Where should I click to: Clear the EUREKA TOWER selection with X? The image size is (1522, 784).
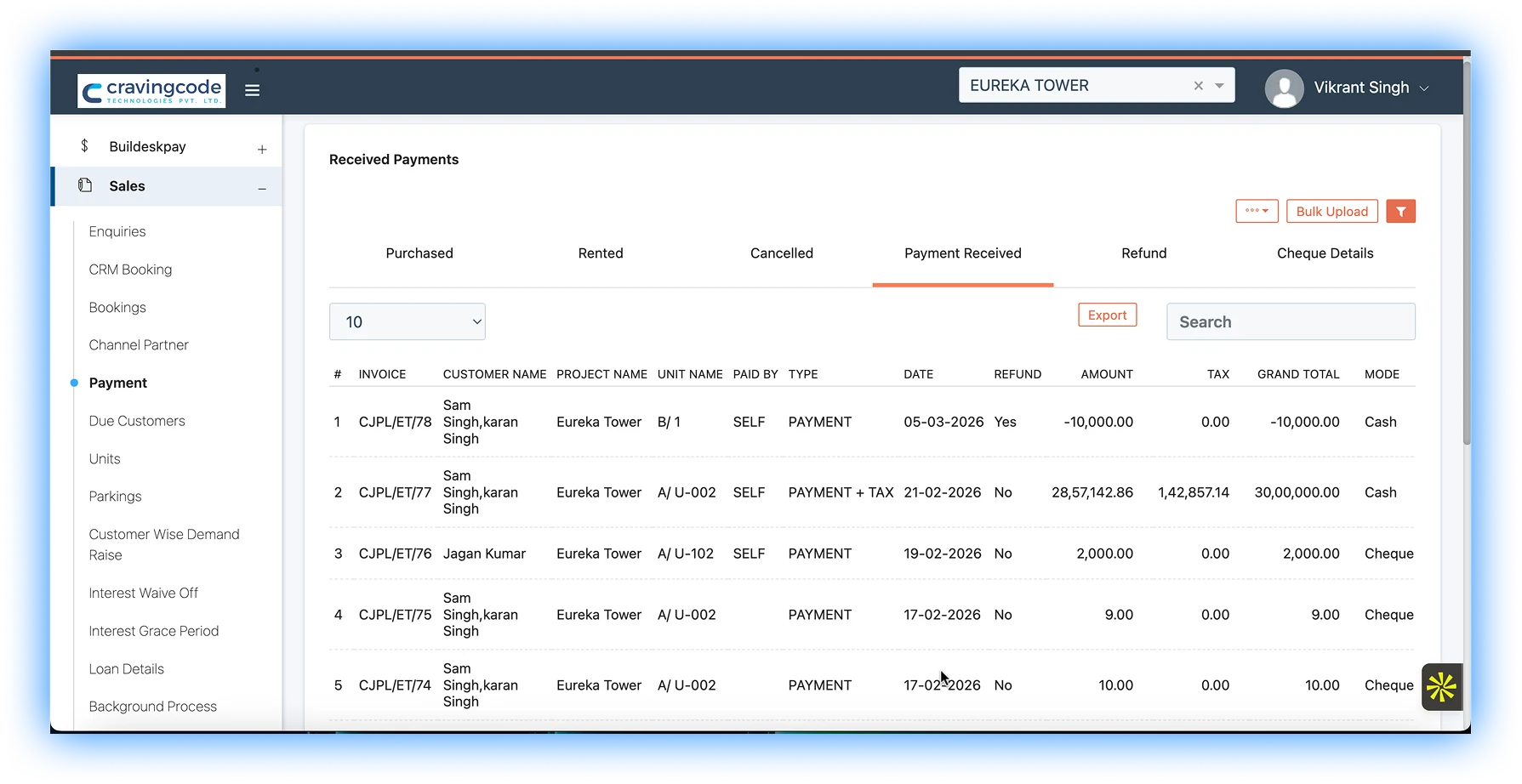coord(1198,86)
